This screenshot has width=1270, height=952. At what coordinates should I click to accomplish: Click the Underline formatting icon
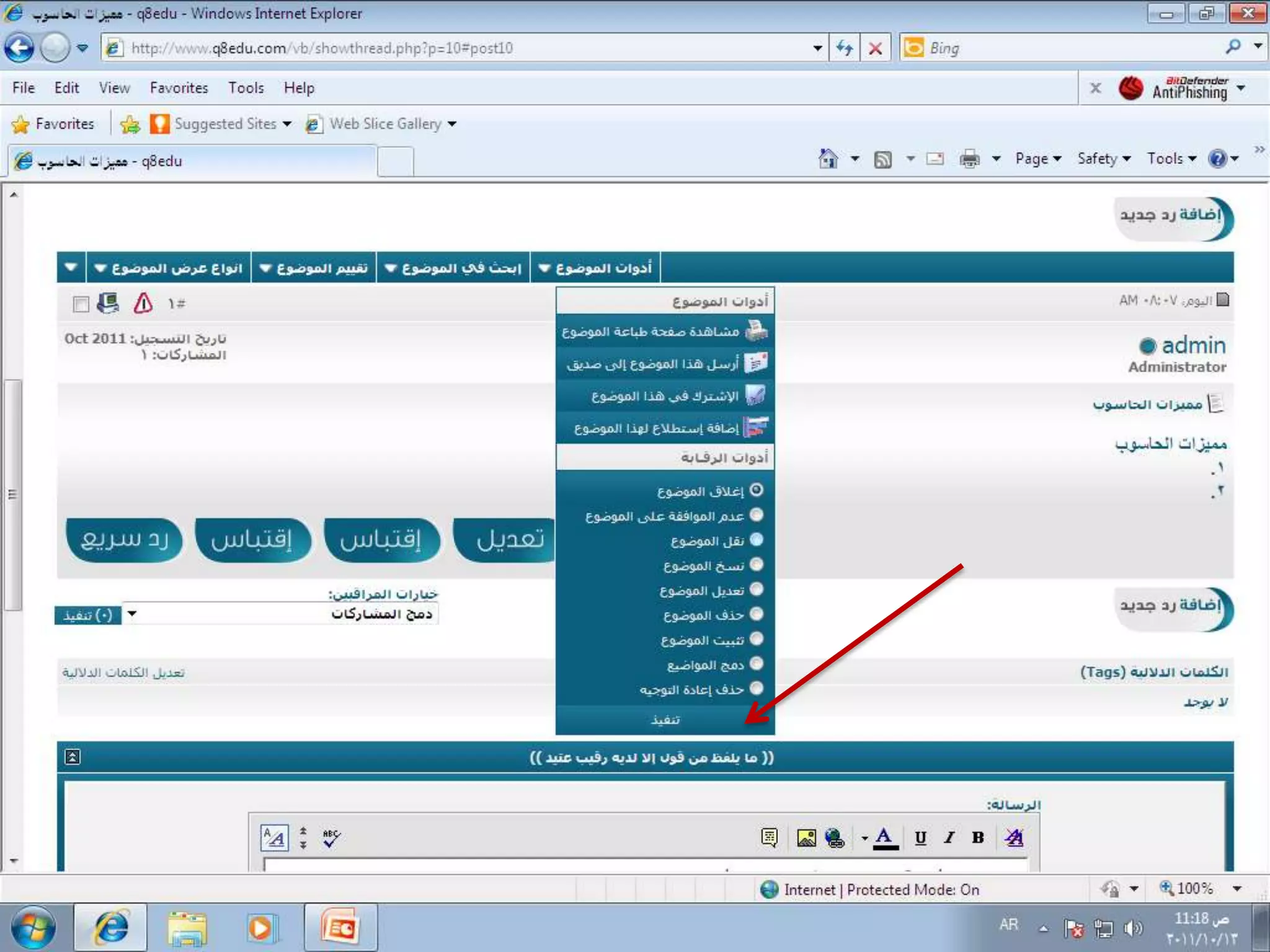(x=920, y=838)
